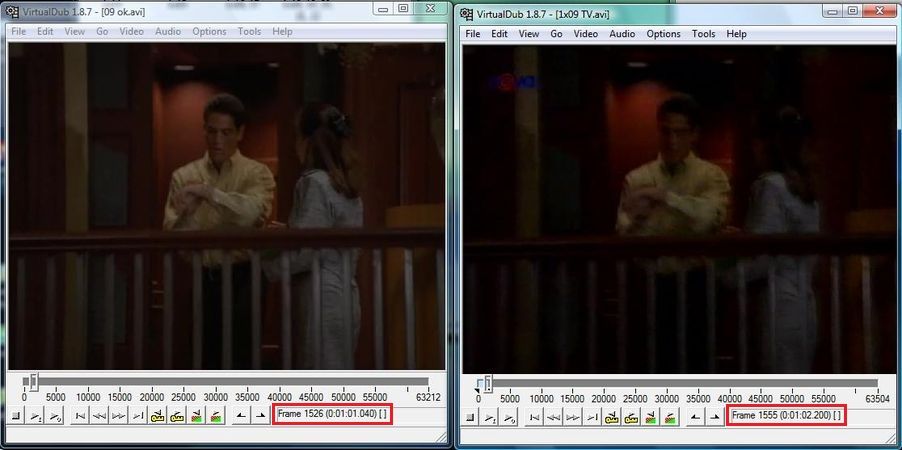Open Edit menu in 09 ok.avi window
This screenshot has height=450, width=902.
tap(45, 32)
